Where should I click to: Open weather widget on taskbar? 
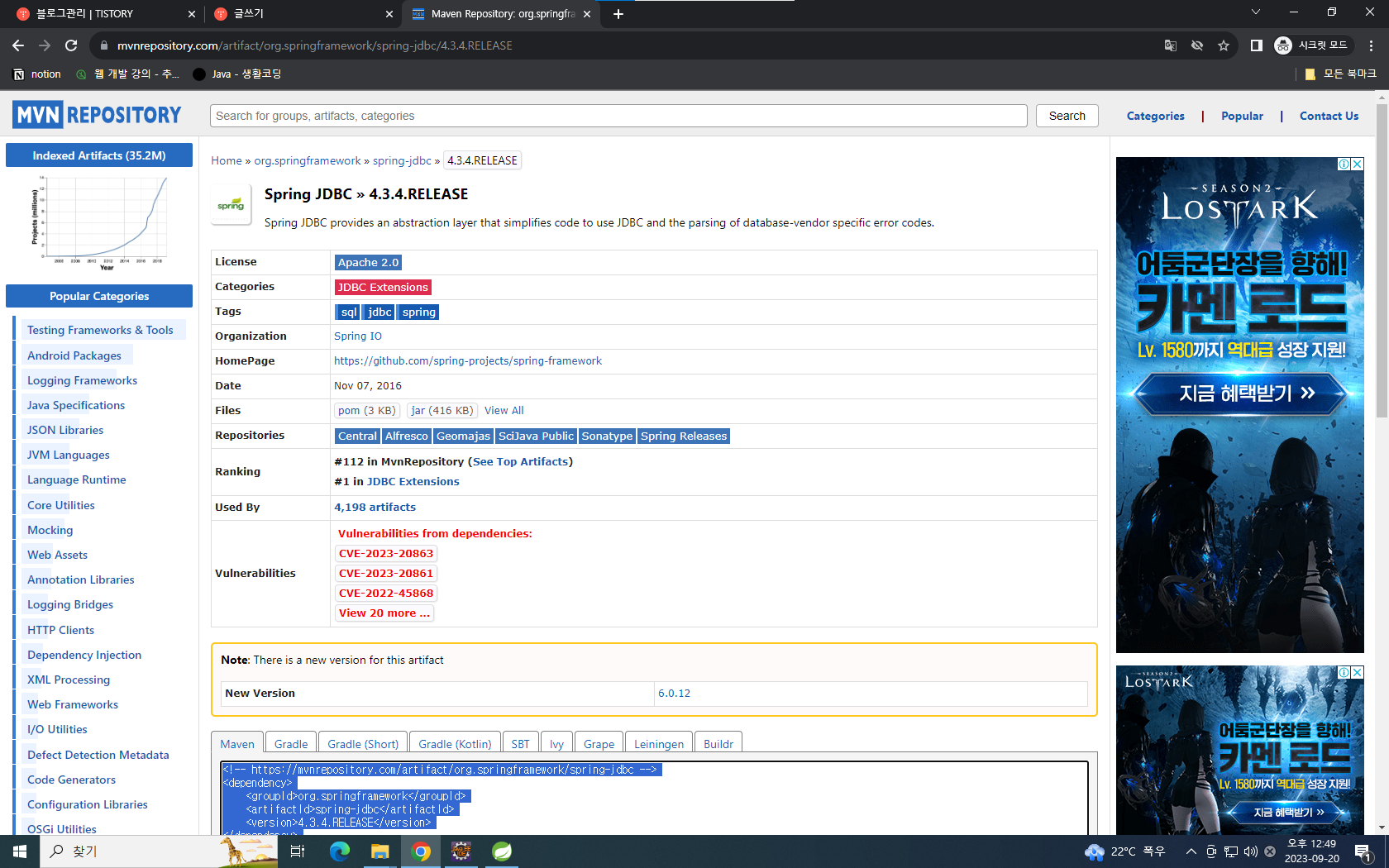(1126, 851)
